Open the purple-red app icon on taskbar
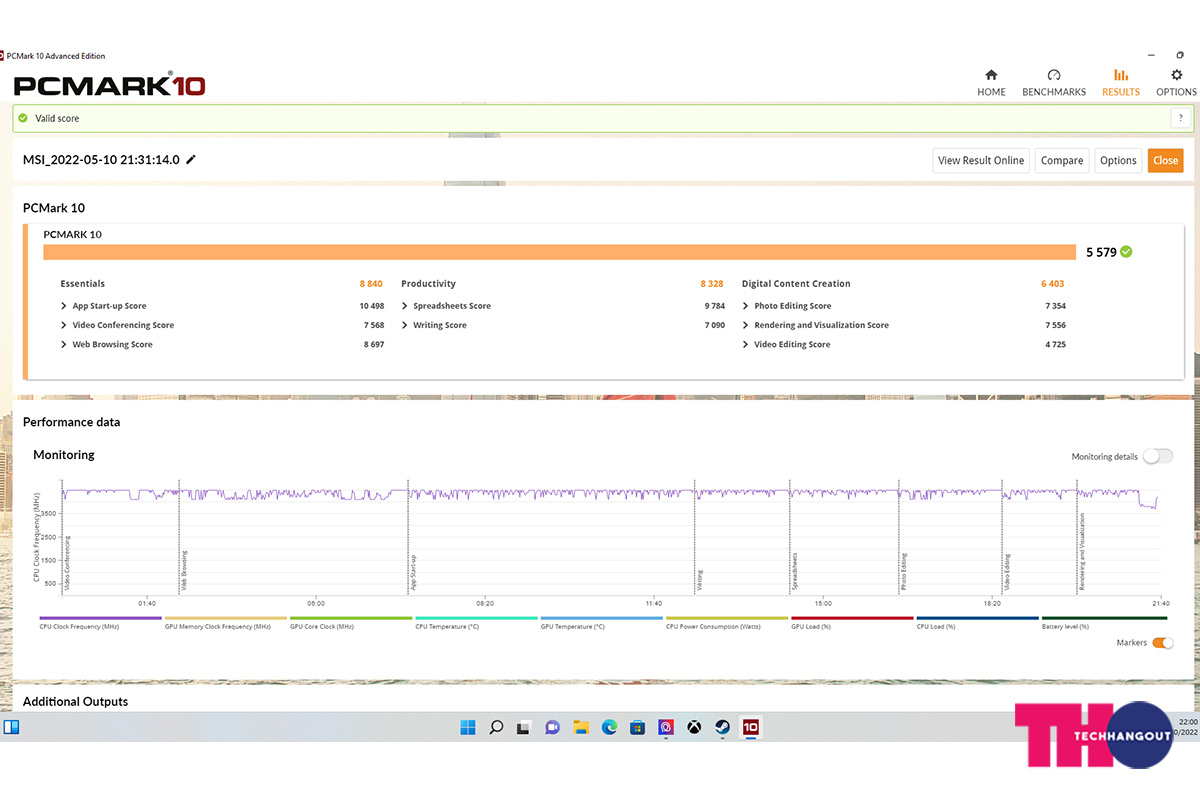The width and height of the screenshot is (1200, 801). tap(665, 727)
